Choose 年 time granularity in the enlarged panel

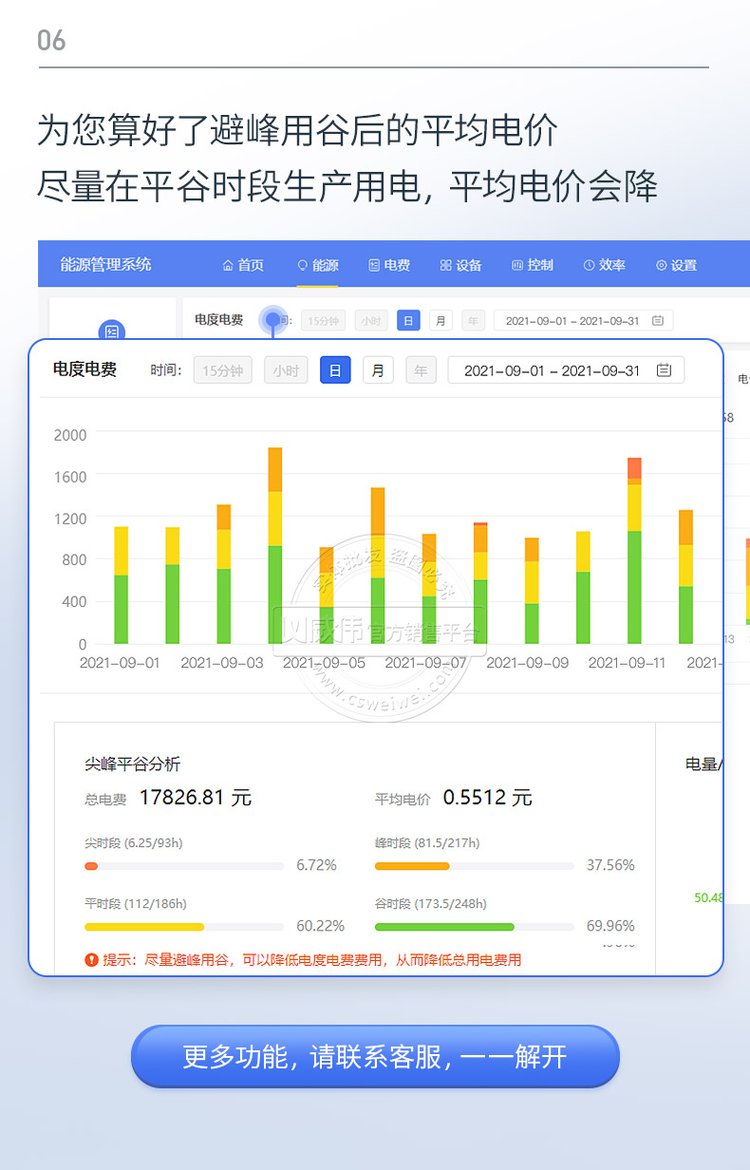[420, 370]
